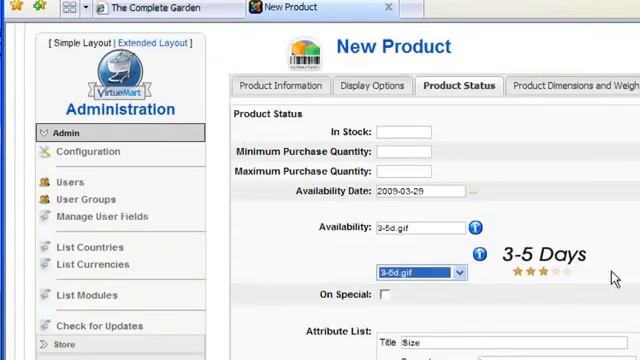Viewport: 640px width, 360px height.
Task: Open List Currencies
Action: point(93,264)
